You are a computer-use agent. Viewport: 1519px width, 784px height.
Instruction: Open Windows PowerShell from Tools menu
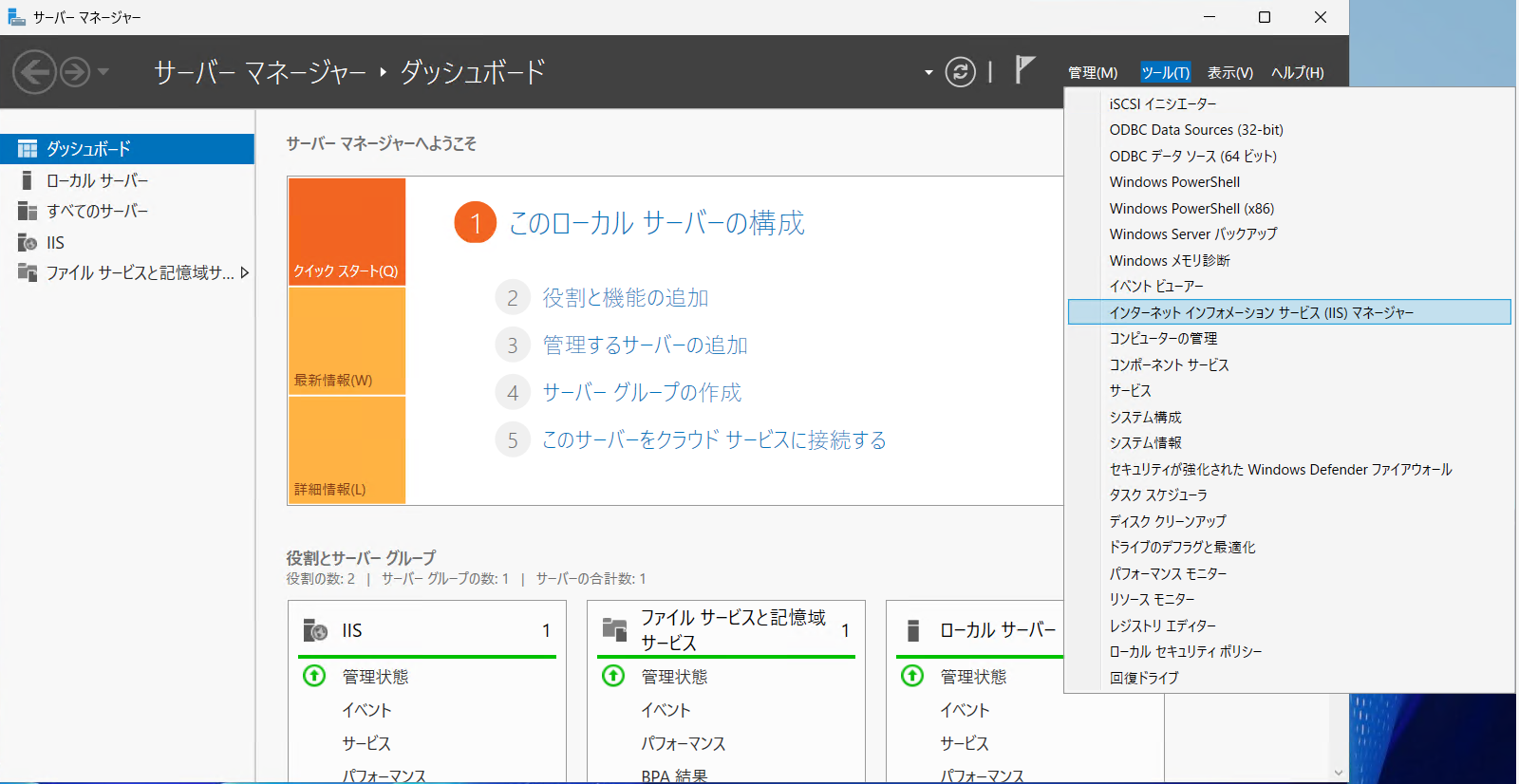(x=1174, y=182)
